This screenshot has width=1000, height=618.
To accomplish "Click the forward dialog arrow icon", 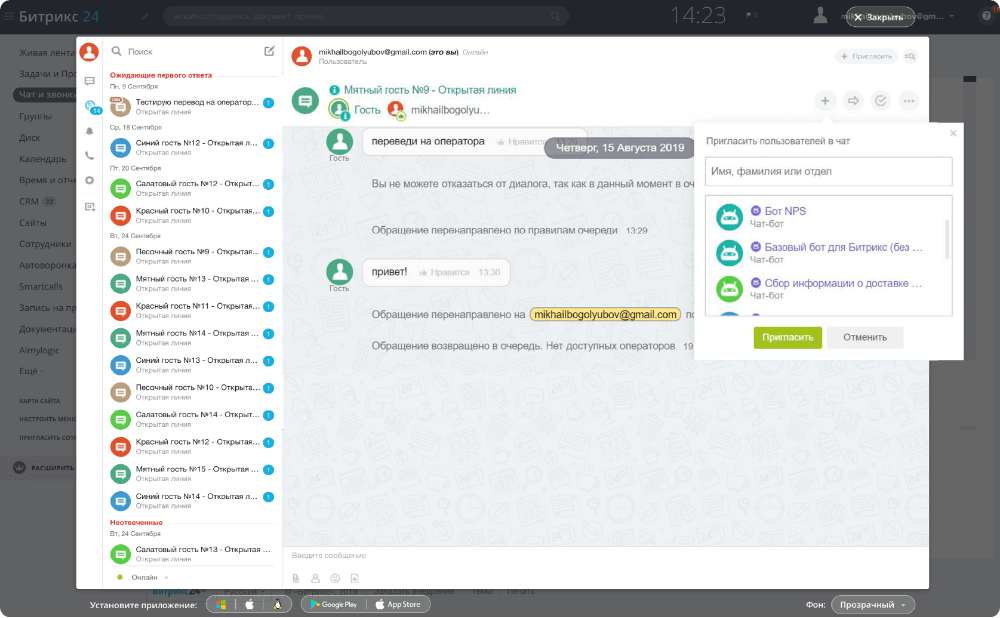I will tap(853, 101).
